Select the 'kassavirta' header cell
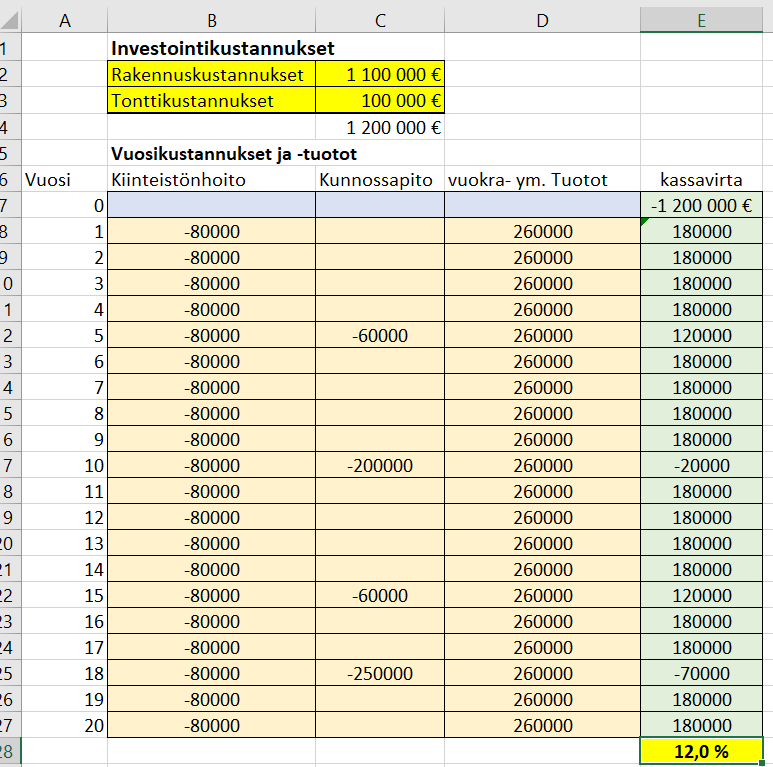Viewport: 773px width, 767px height. coord(701,179)
